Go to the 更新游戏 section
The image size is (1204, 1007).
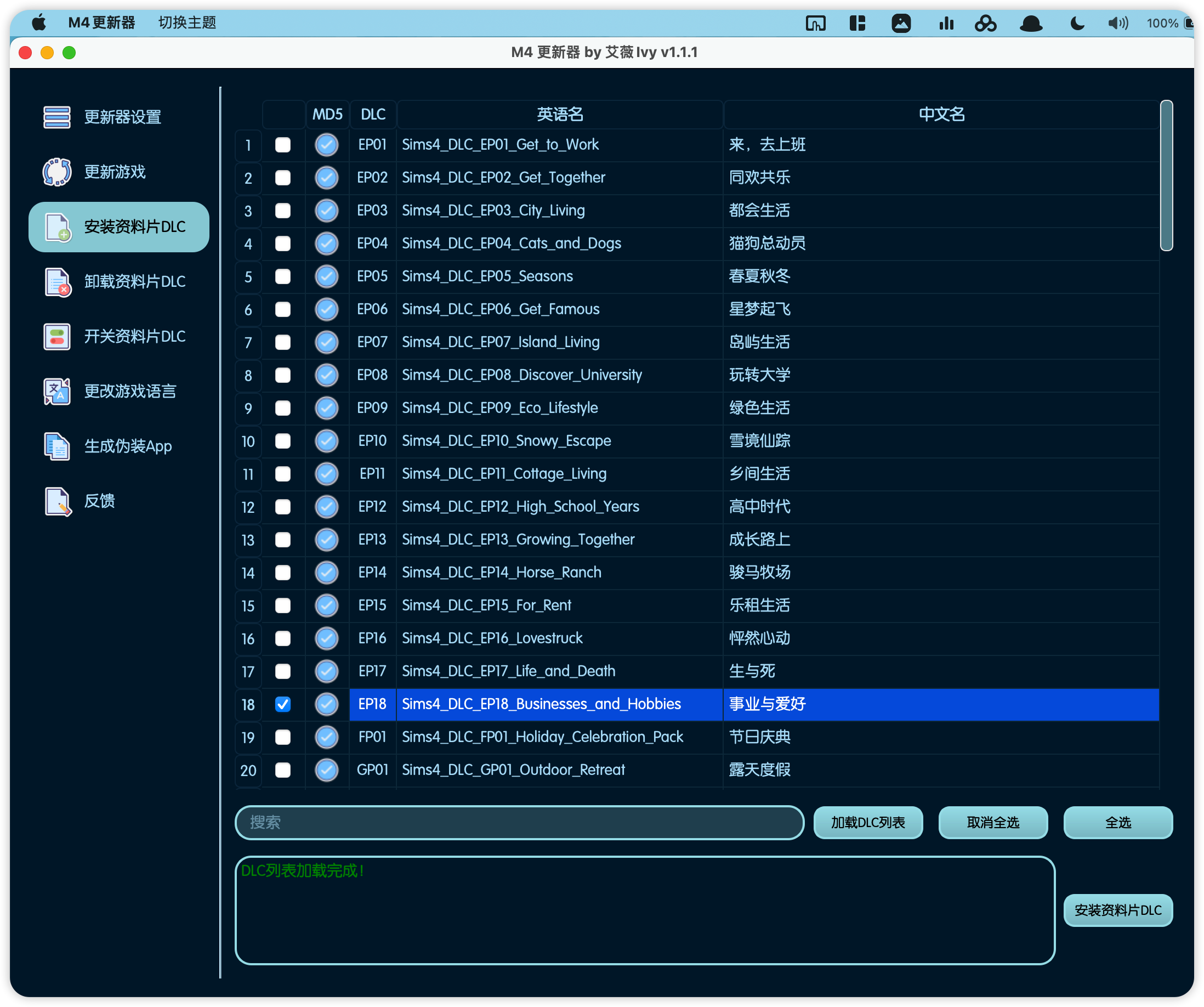tap(118, 172)
